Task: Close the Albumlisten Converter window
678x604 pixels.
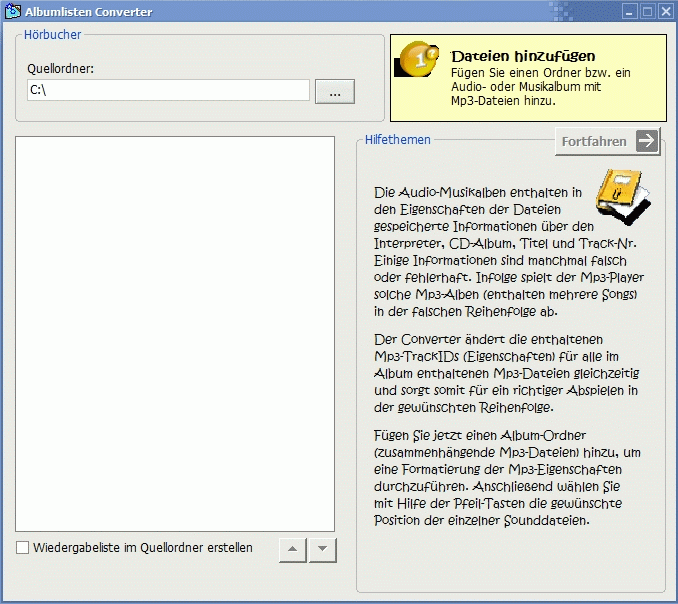Action: [x=665, y=12]
